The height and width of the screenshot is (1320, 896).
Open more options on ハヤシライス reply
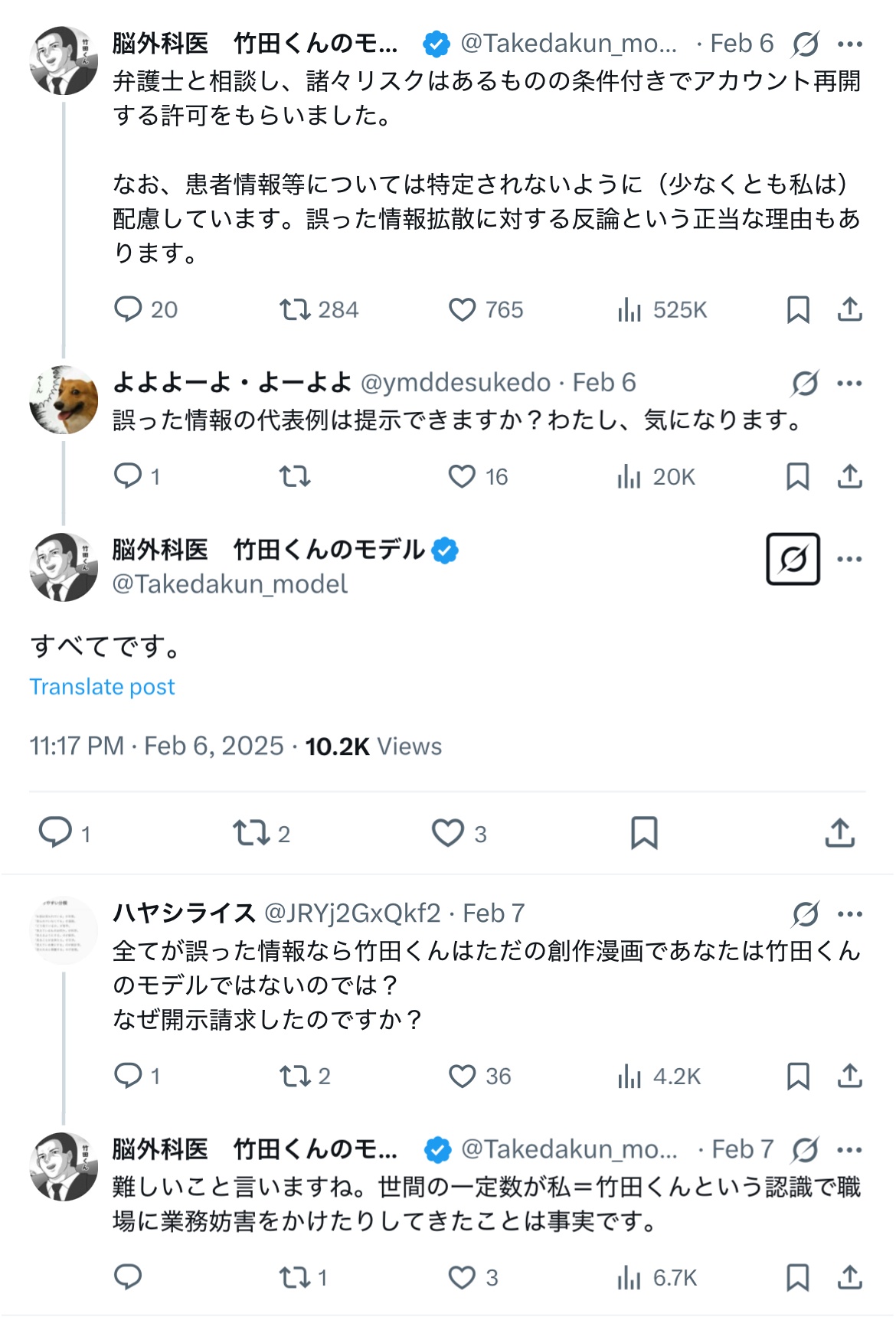click(849, 913)
